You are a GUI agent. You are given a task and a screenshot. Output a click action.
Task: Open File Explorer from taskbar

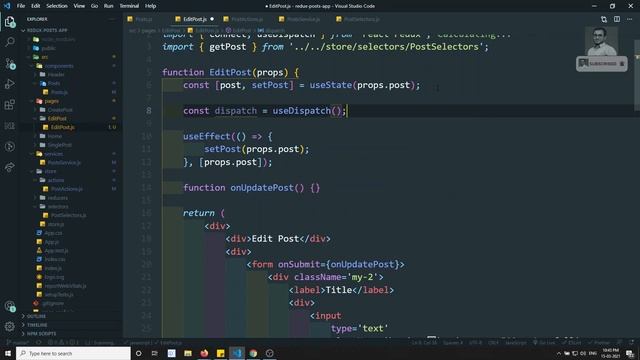tap(188, 353)
